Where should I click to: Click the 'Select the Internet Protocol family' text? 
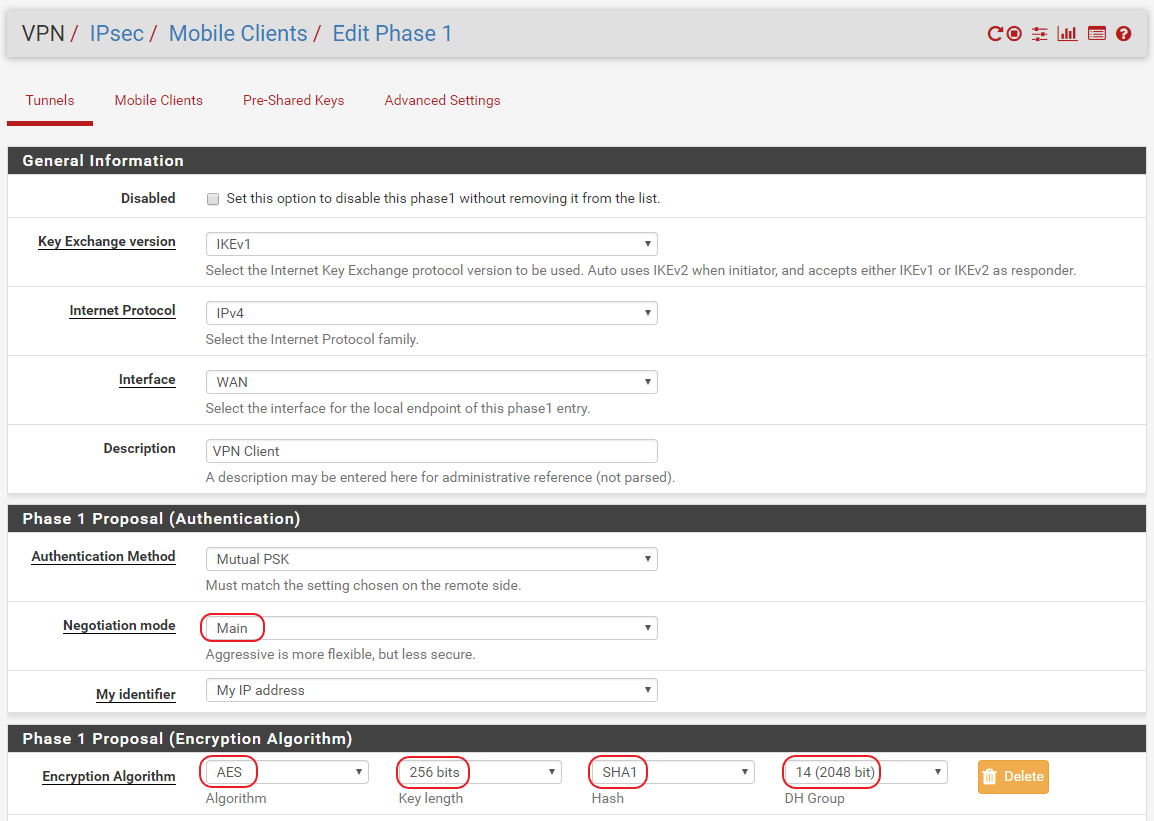(x=312, y=339)
